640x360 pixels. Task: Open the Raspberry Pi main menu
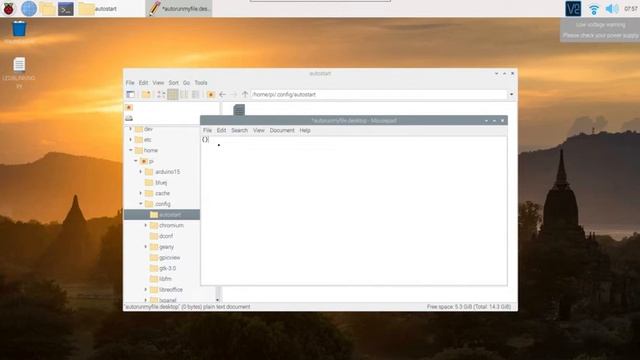(9, 9)
